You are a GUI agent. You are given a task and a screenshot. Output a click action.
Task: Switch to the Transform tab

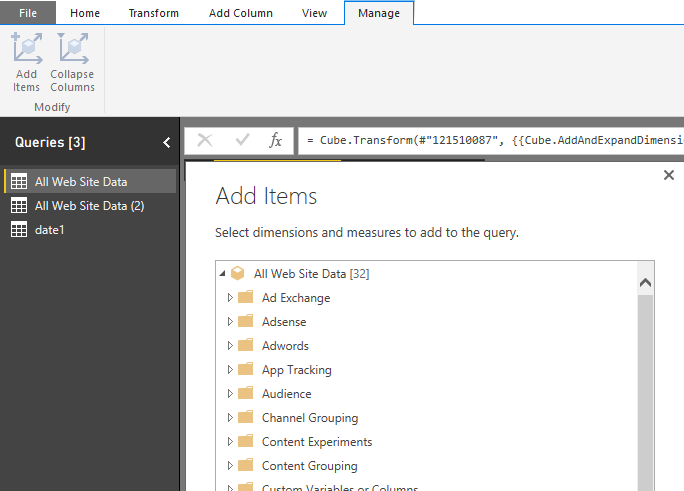154,13
